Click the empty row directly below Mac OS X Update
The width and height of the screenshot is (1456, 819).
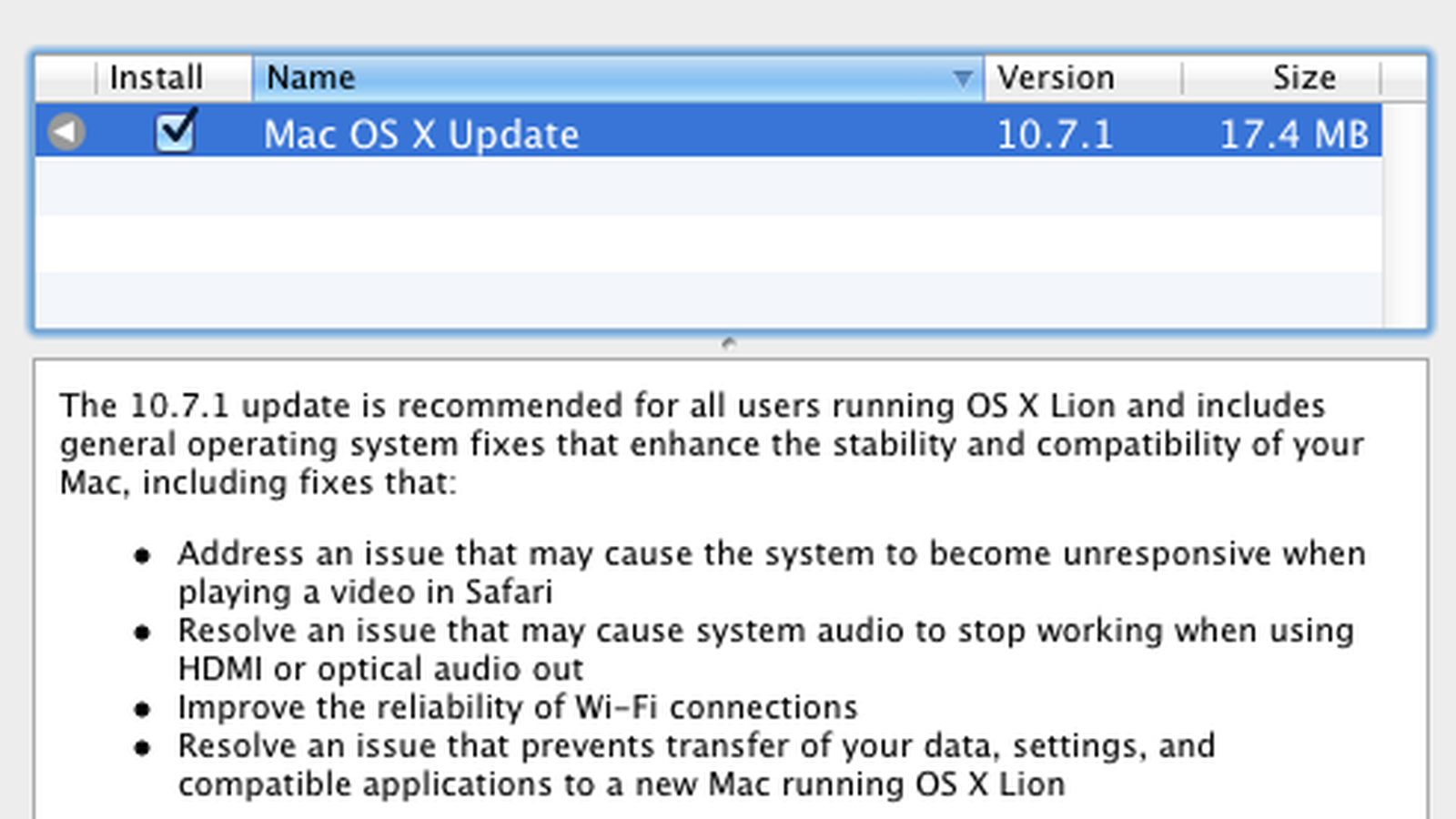coord(709,187)
